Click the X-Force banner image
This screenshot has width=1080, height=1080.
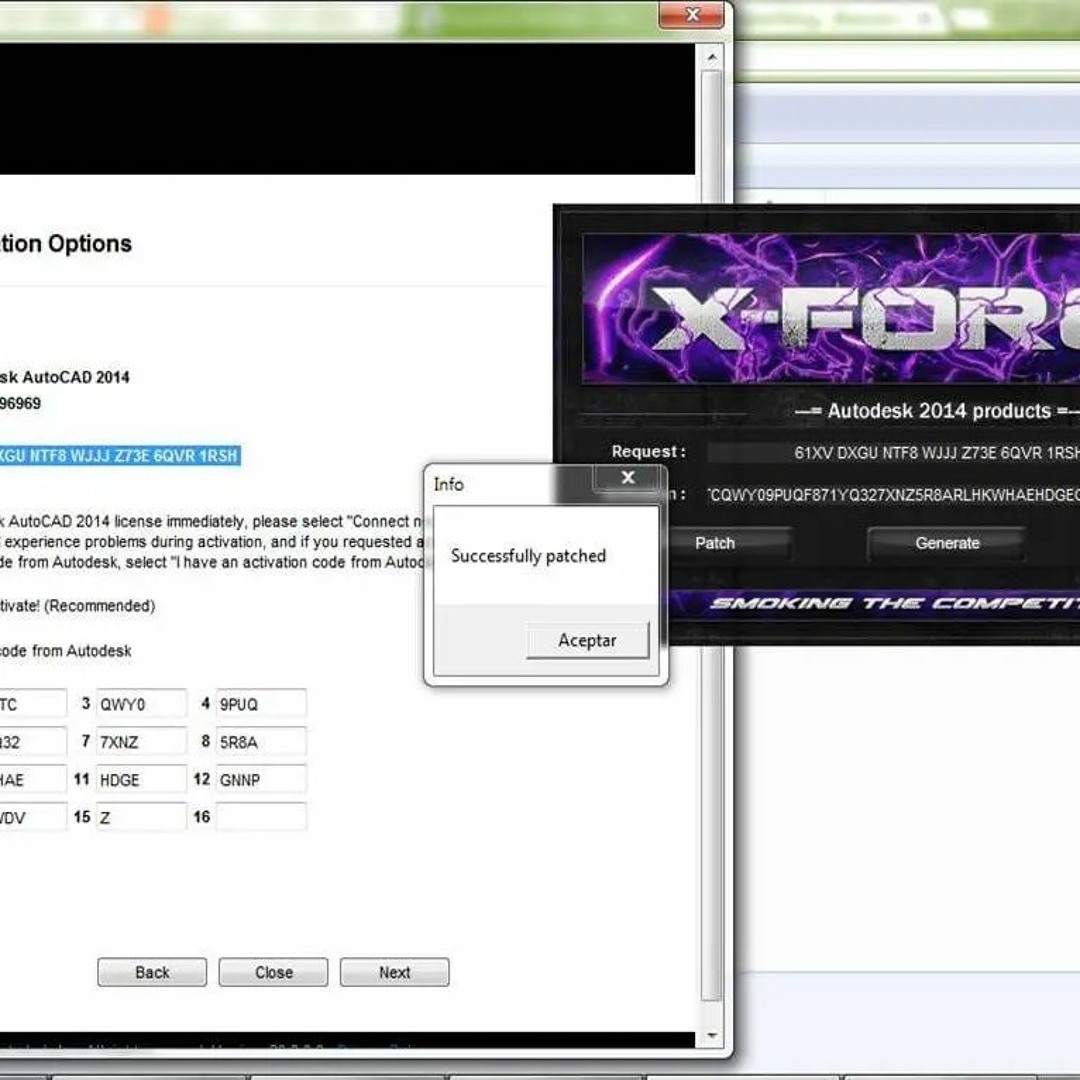pos(830,308)
